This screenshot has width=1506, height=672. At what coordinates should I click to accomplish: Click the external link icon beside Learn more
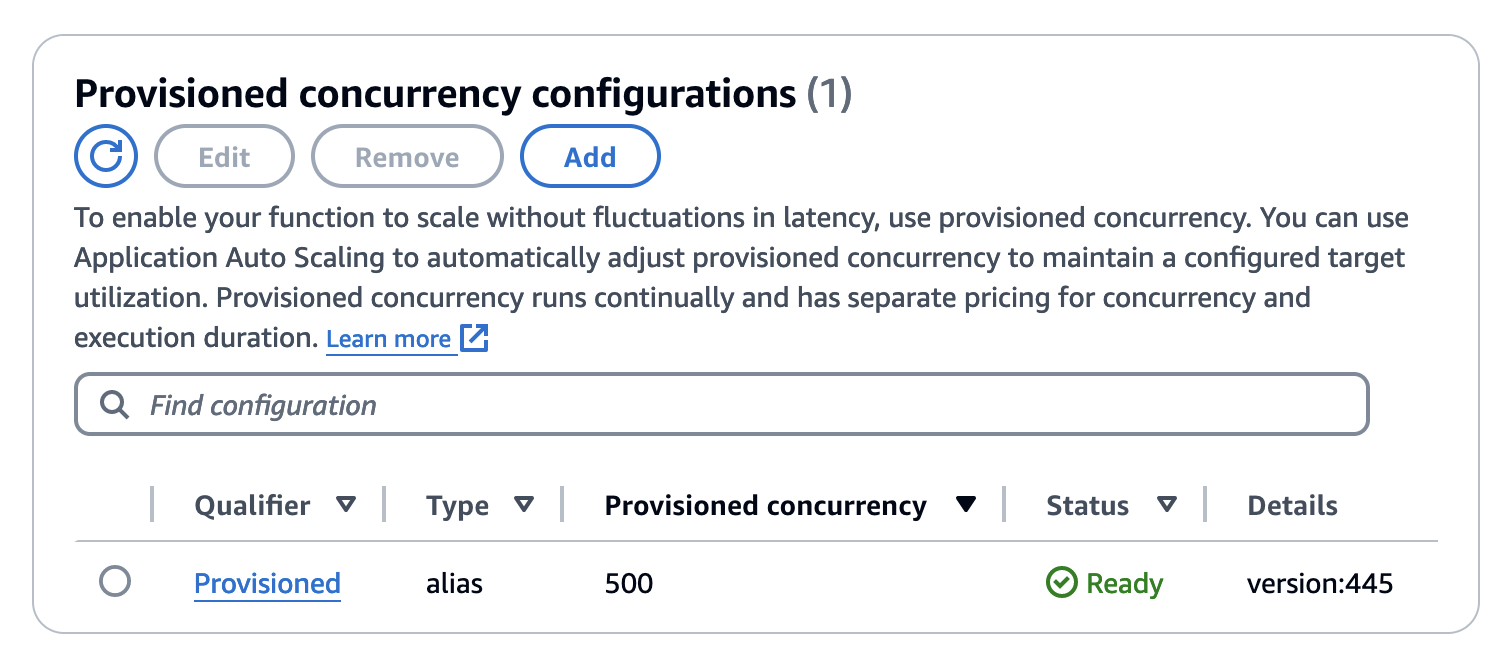pyautogui.click(x=473, y=339)
